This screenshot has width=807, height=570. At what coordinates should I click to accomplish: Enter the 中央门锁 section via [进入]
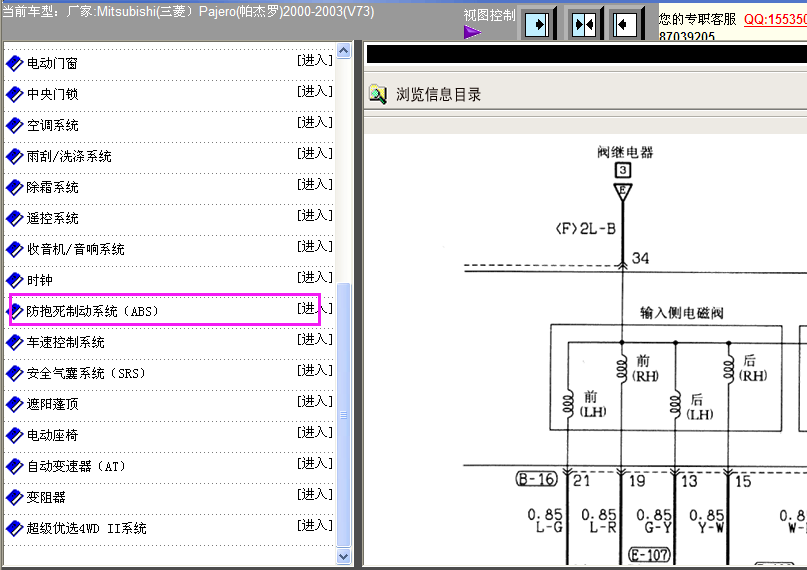point(315,92)
